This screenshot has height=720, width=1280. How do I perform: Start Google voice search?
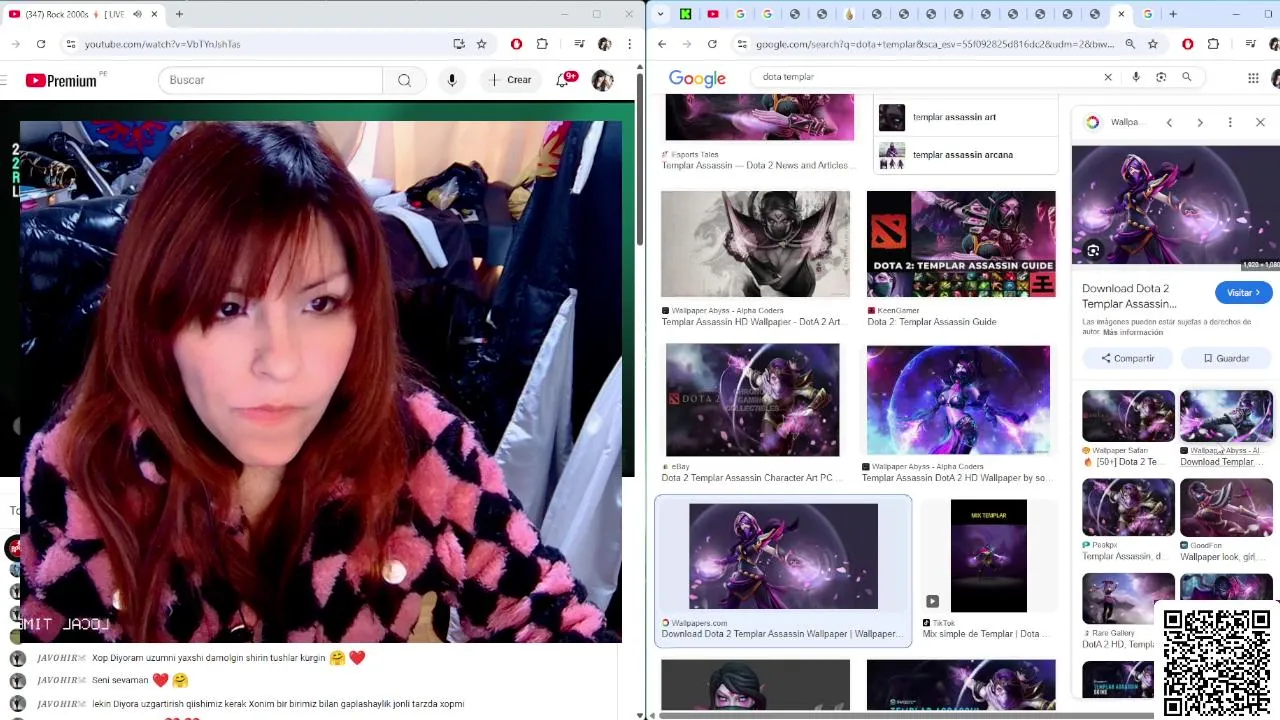tap(1136, 77)
